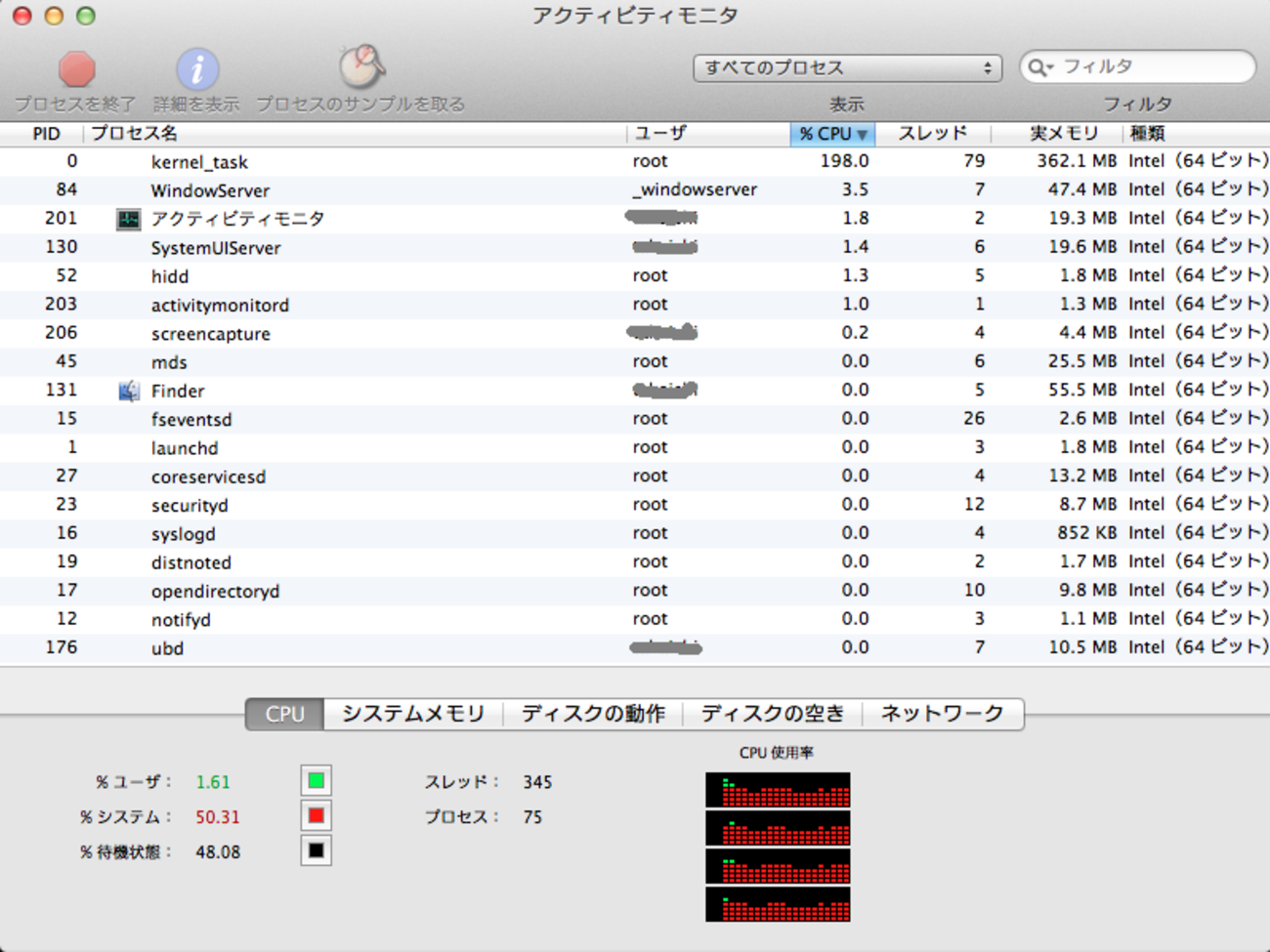
Task: Click the top CPU usage graph
Action: point(778,790)
